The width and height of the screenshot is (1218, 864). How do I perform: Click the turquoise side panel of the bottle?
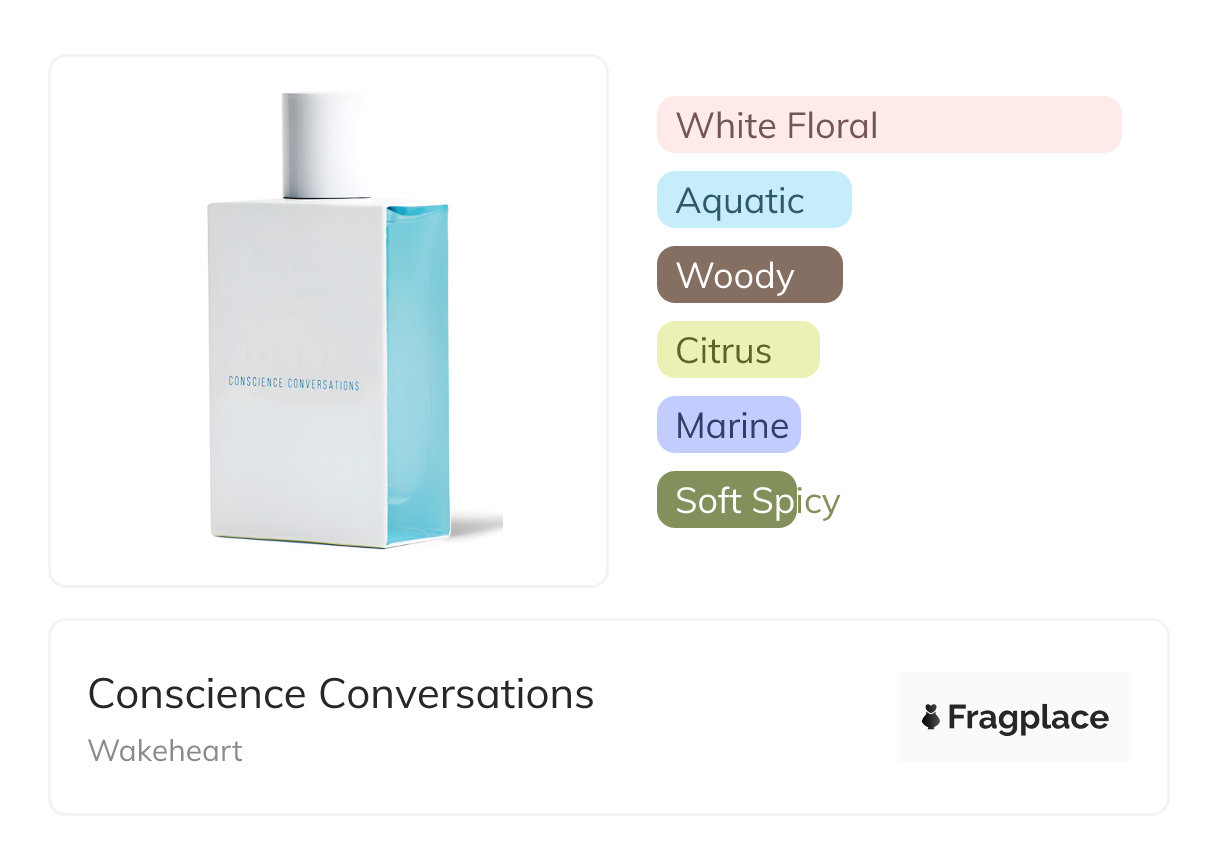coord(417,370)
